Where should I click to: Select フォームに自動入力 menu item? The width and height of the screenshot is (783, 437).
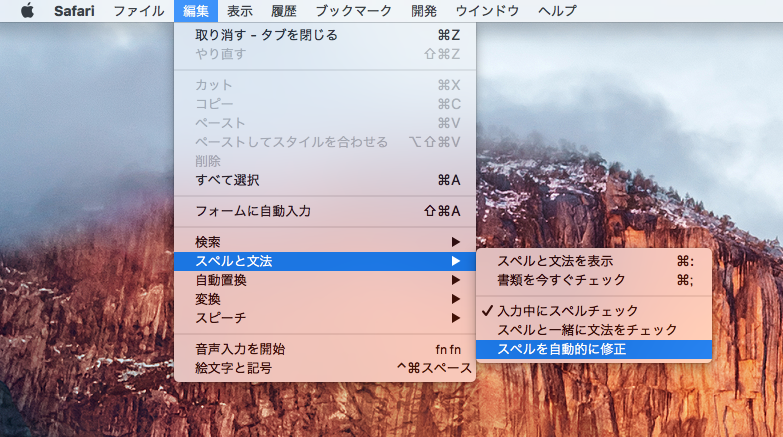325,211
